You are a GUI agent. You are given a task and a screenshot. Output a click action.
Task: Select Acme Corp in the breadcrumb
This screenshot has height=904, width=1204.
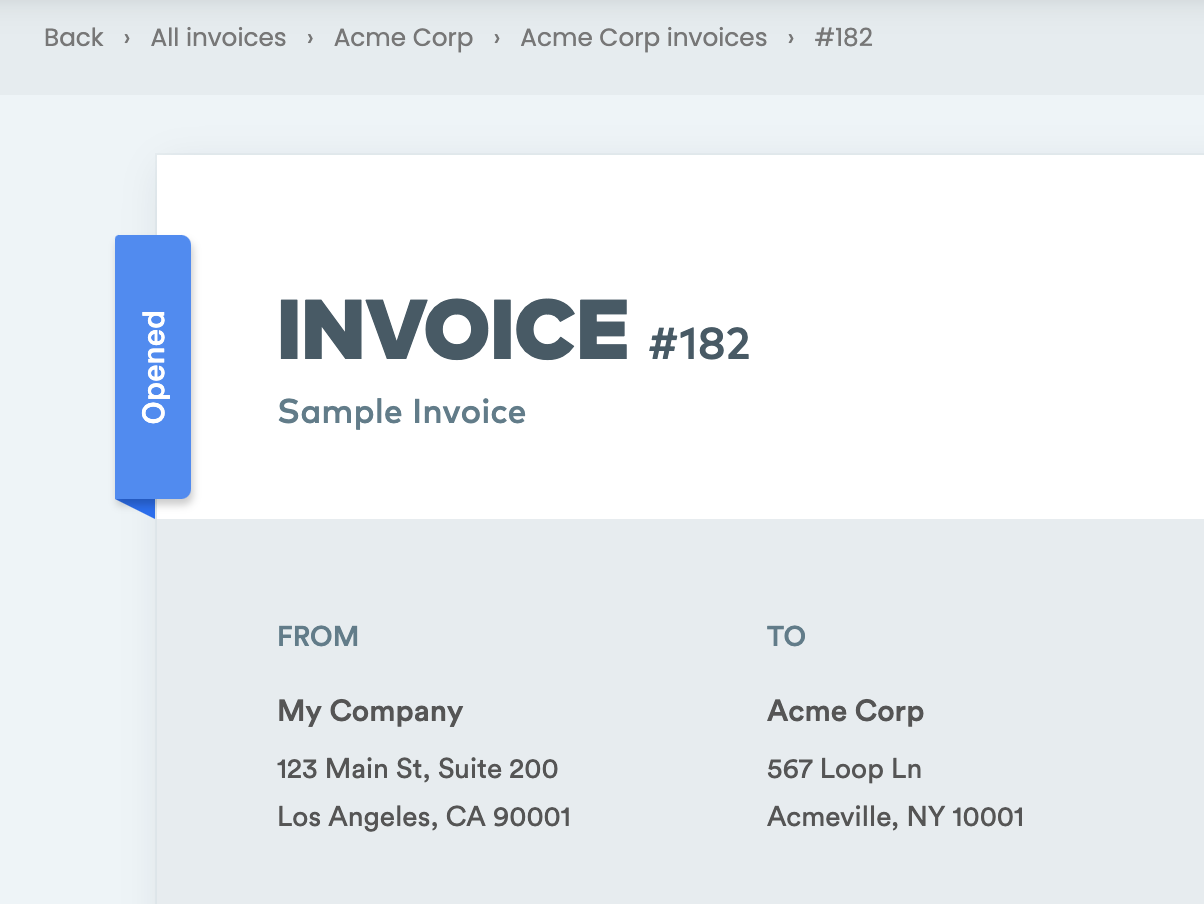[403, 37]
